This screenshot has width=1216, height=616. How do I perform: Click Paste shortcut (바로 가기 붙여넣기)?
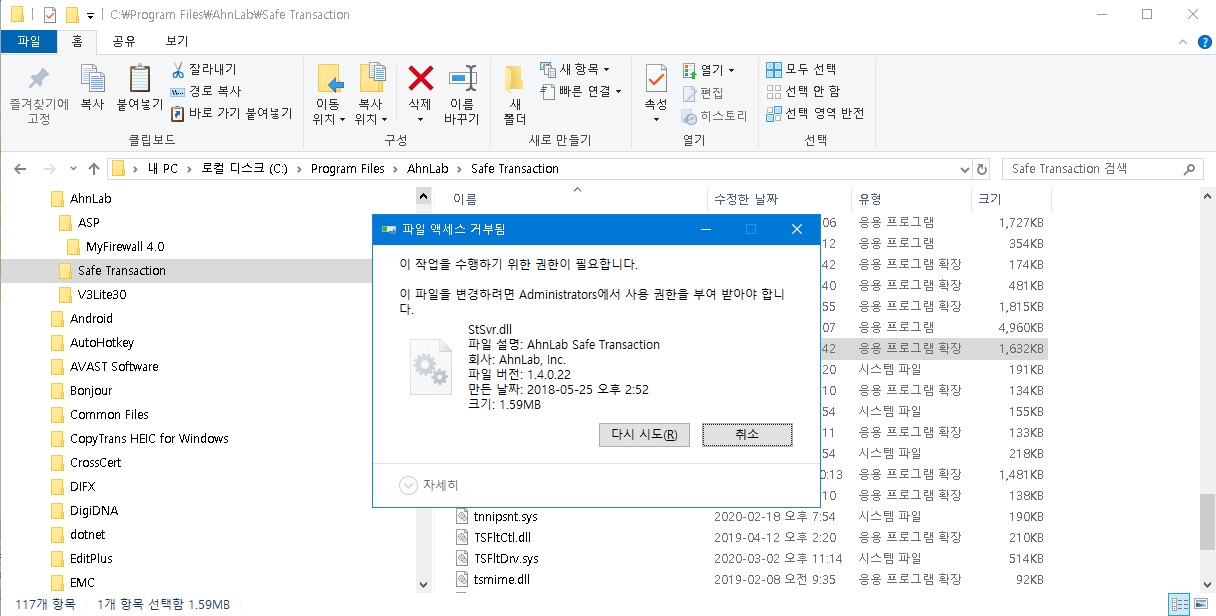click(x=231, y=113)
